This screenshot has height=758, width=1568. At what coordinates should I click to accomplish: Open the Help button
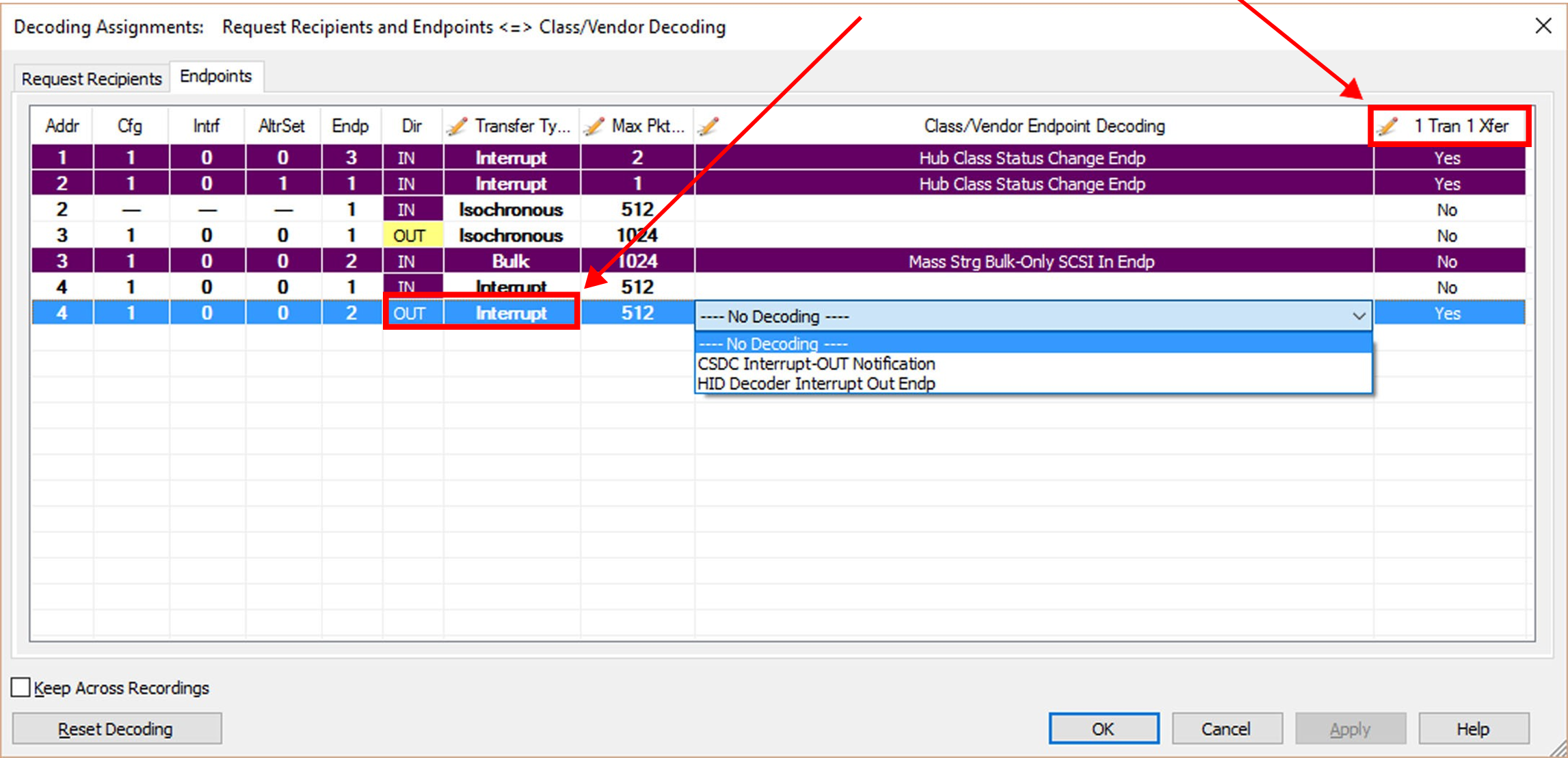coord(1473,729)
